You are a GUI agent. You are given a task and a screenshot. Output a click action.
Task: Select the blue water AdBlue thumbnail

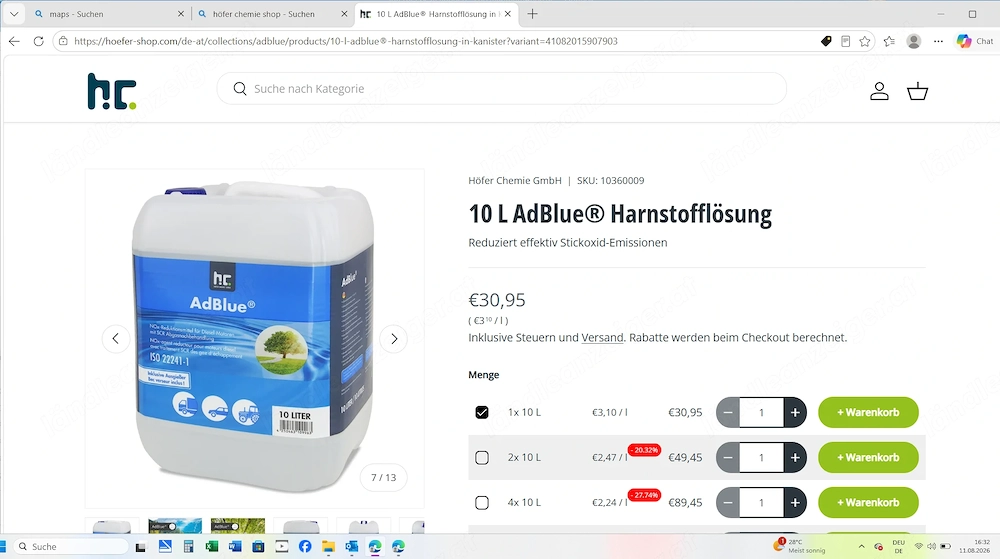pyautogui.click(x=175, y=526)
